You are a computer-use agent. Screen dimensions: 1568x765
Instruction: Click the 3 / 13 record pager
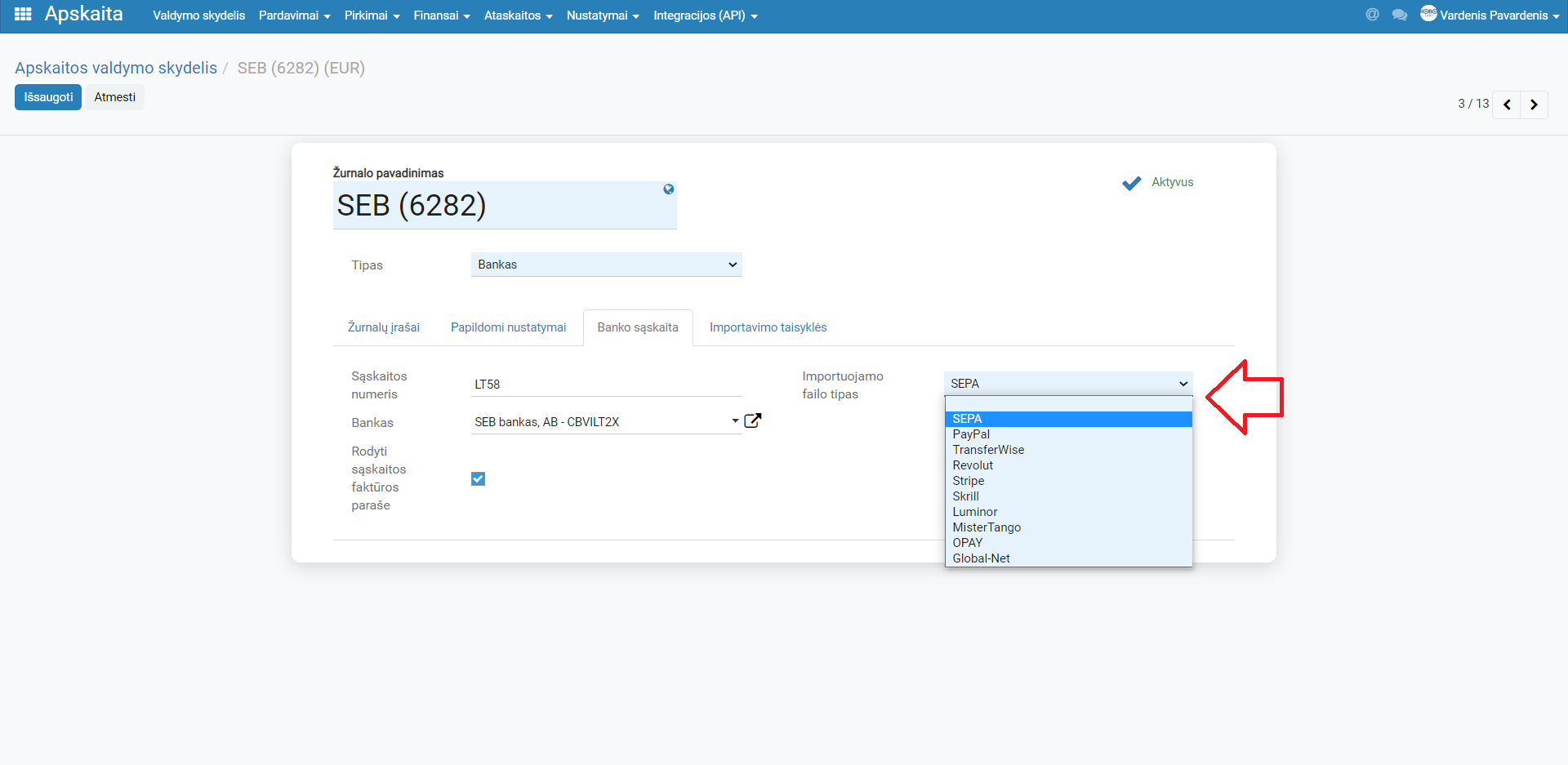(x=1473, y=104)
